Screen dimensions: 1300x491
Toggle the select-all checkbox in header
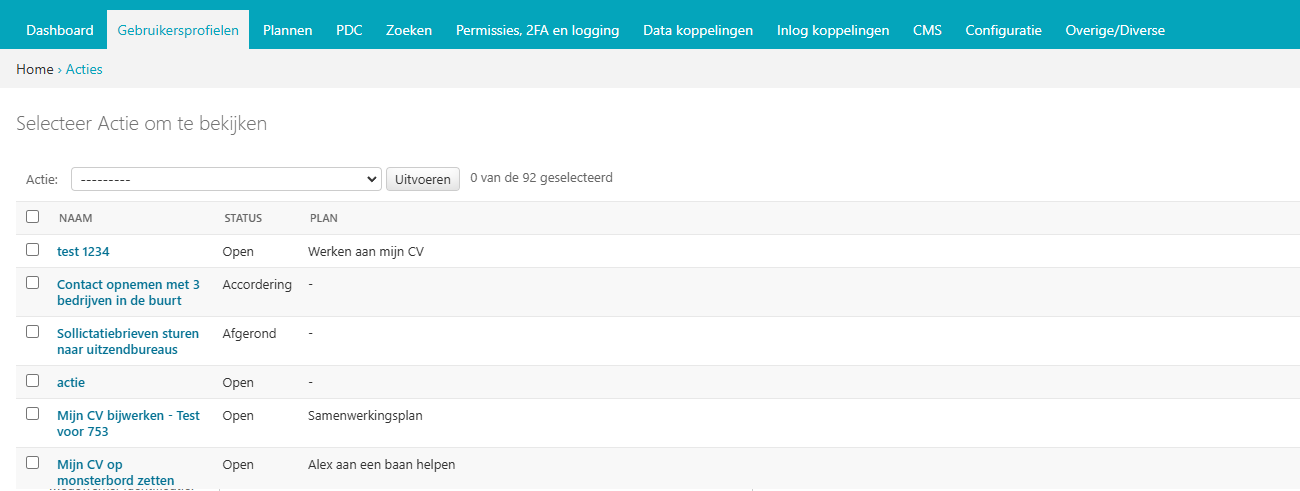(x=33, y=217)
